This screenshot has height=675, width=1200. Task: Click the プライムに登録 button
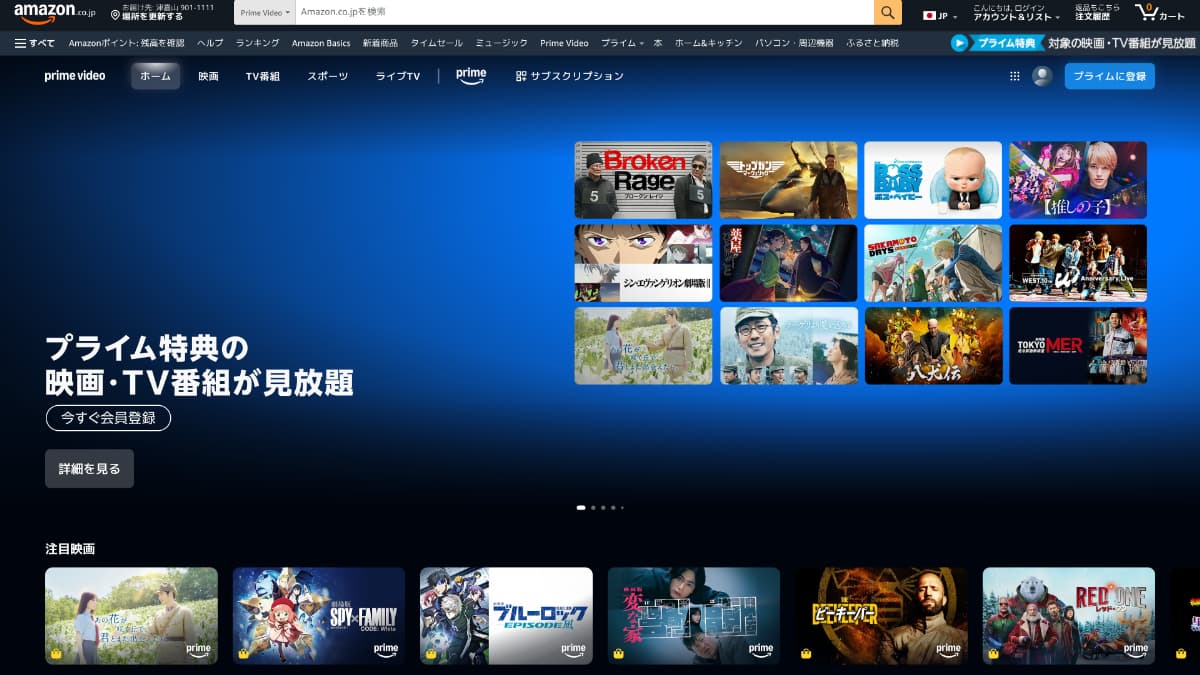(x=1109, y=75)
